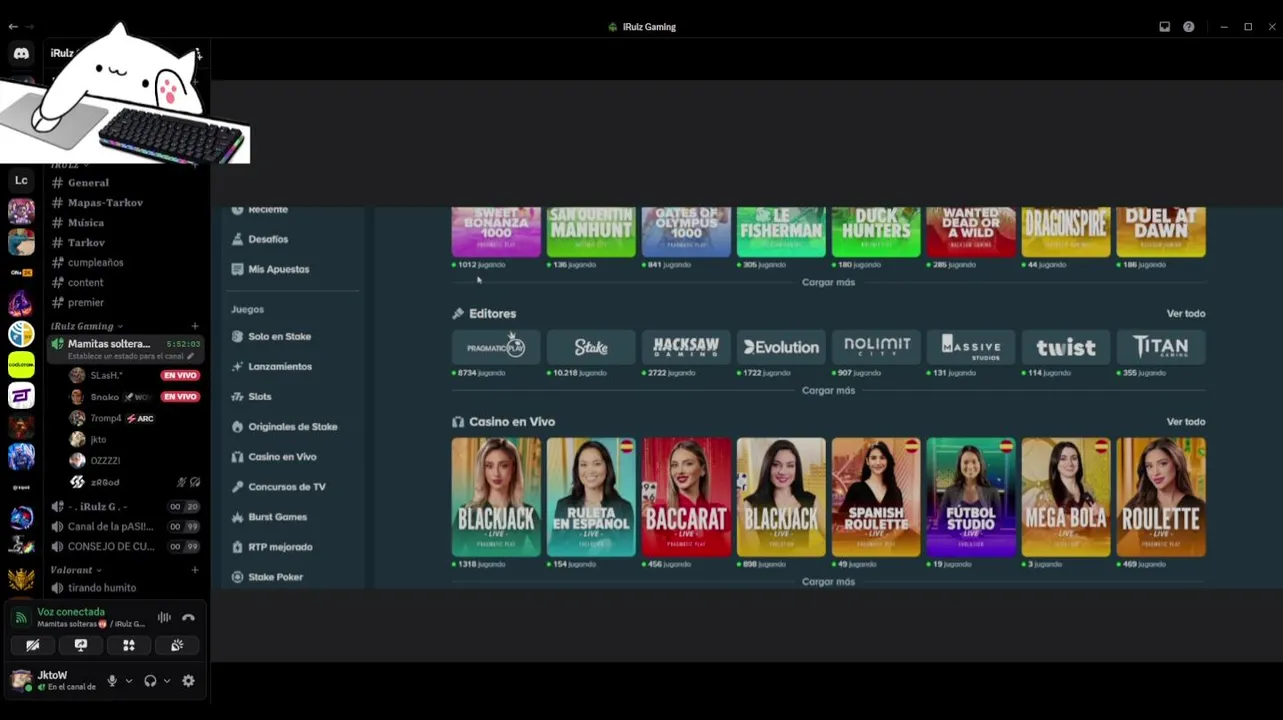Open the Pragmatic Play provider logo
The width and height of the screenshot is (1283, 720).
point(496,347)
